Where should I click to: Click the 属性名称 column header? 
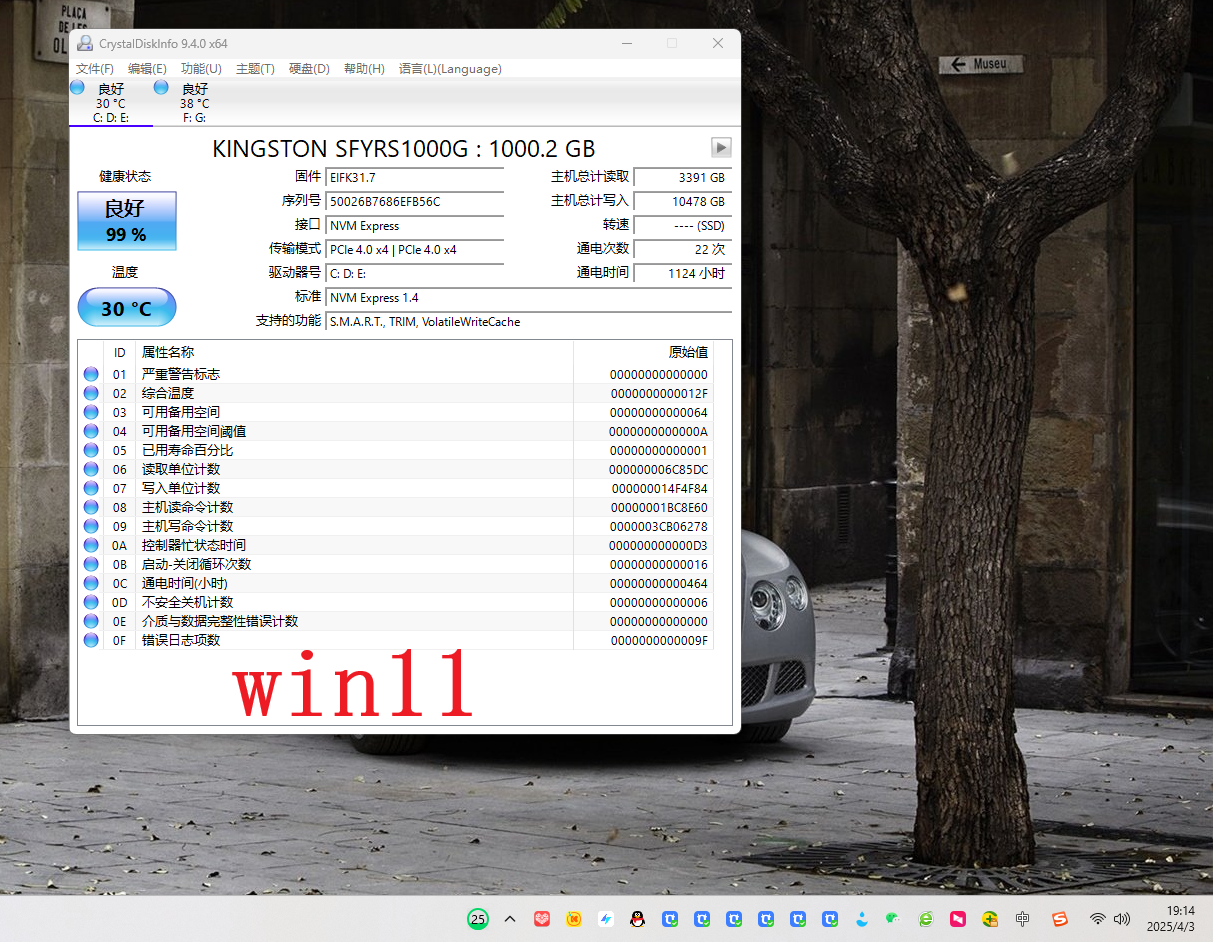(x=168, y=352)
